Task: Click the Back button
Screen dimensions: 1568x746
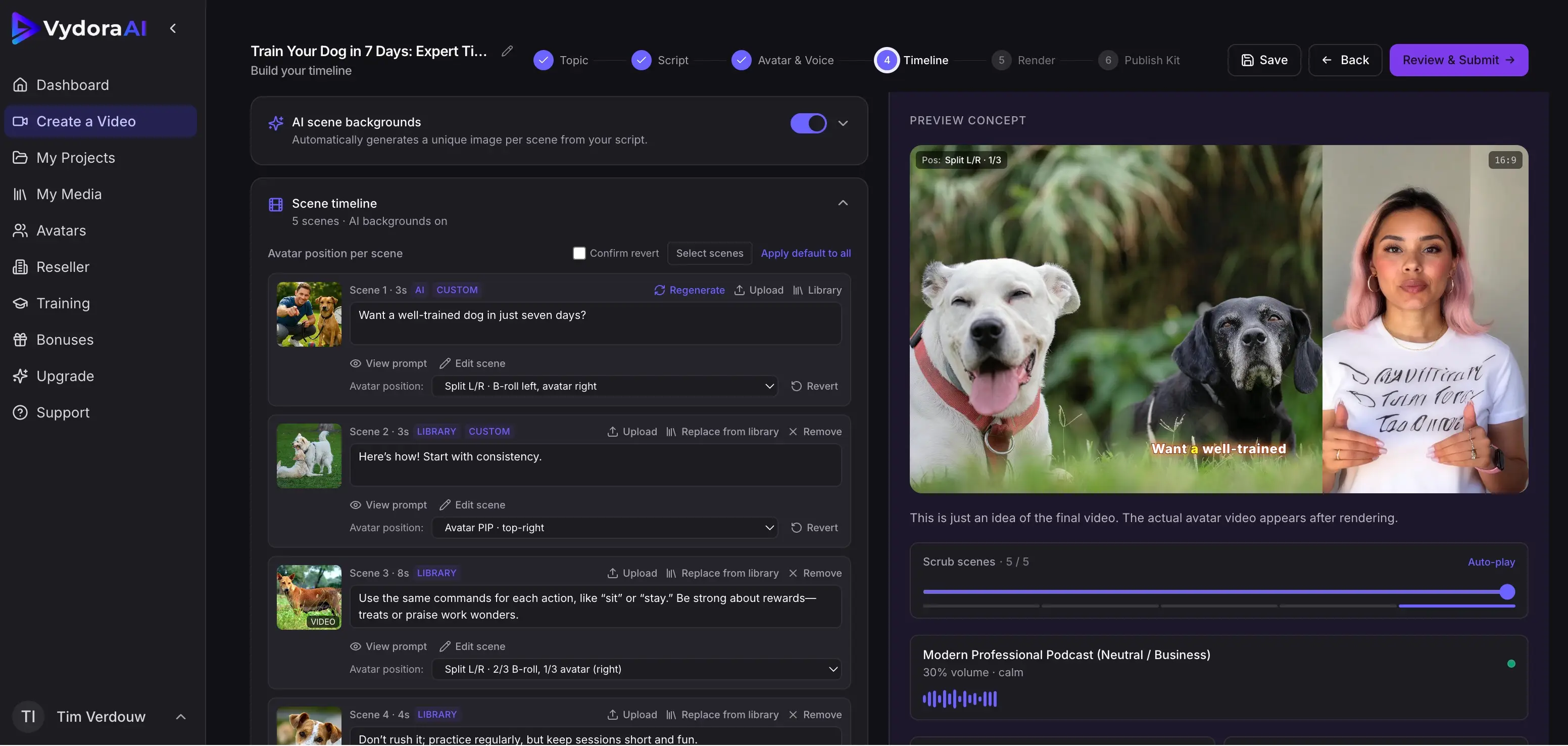Action: (1345, 60)
